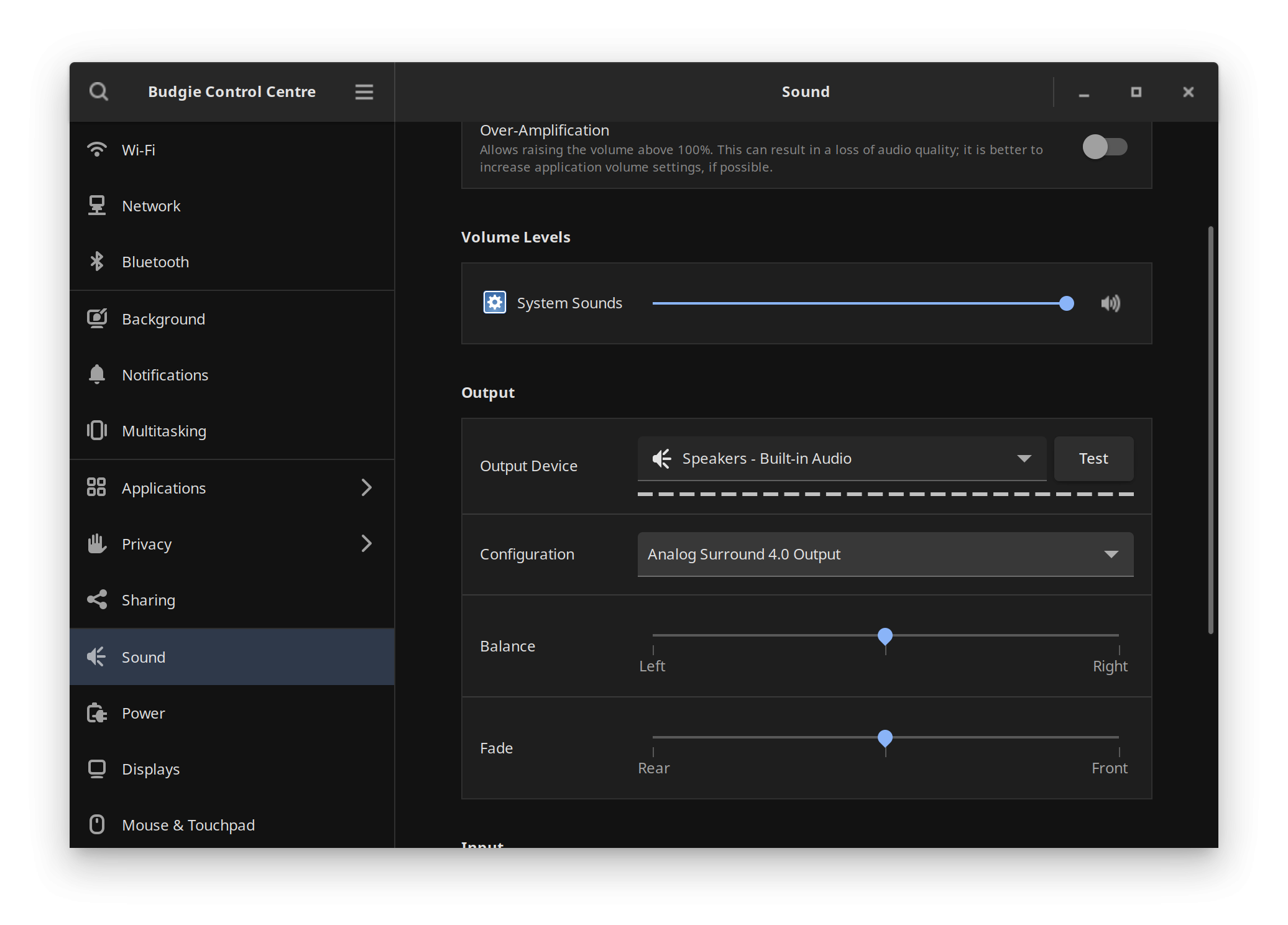Open the Displays settings panel
The image size is (1288, 925).
pos(151,769)
